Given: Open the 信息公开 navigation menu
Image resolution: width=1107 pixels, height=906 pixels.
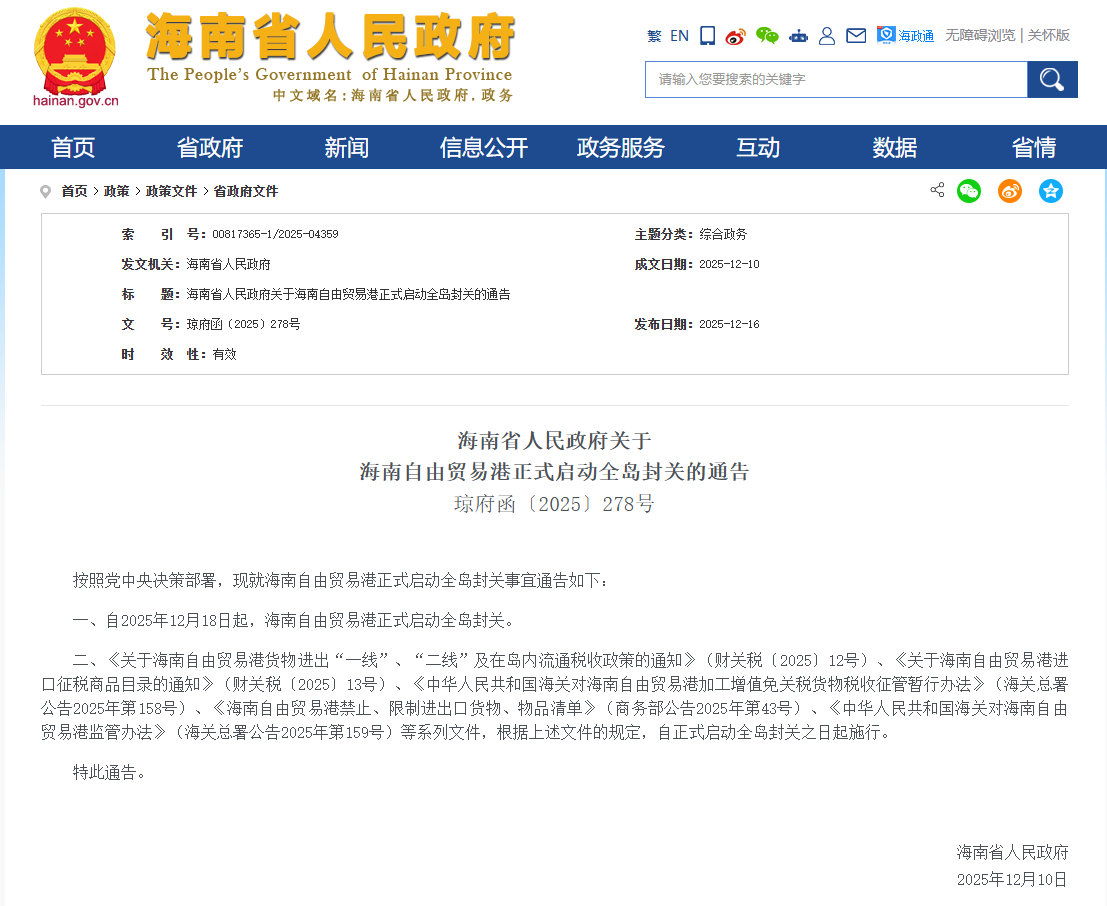Looking at the screenshot, I should point(483,147).
